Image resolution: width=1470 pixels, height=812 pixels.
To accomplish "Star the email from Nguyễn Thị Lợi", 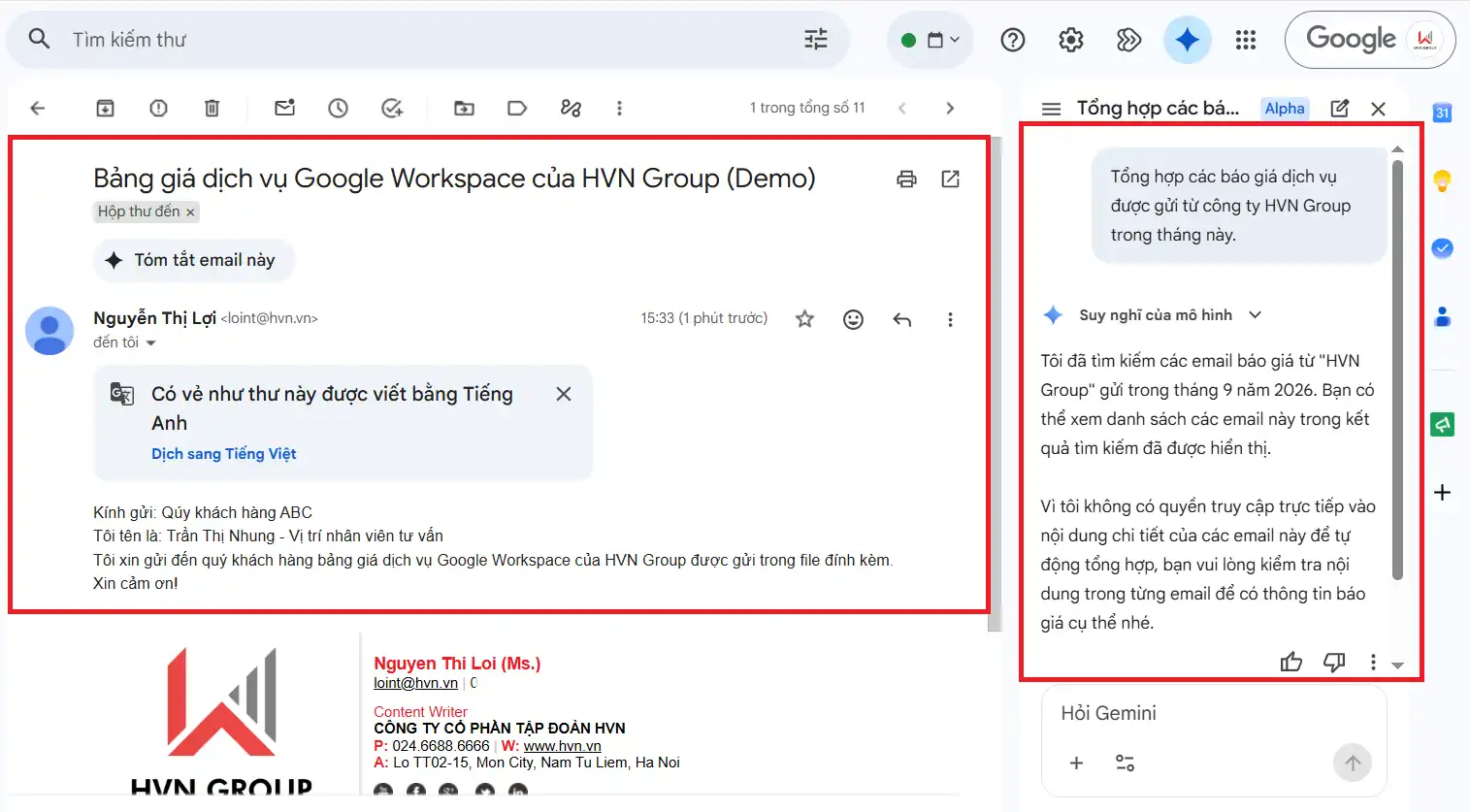I will tap(804, 318).
